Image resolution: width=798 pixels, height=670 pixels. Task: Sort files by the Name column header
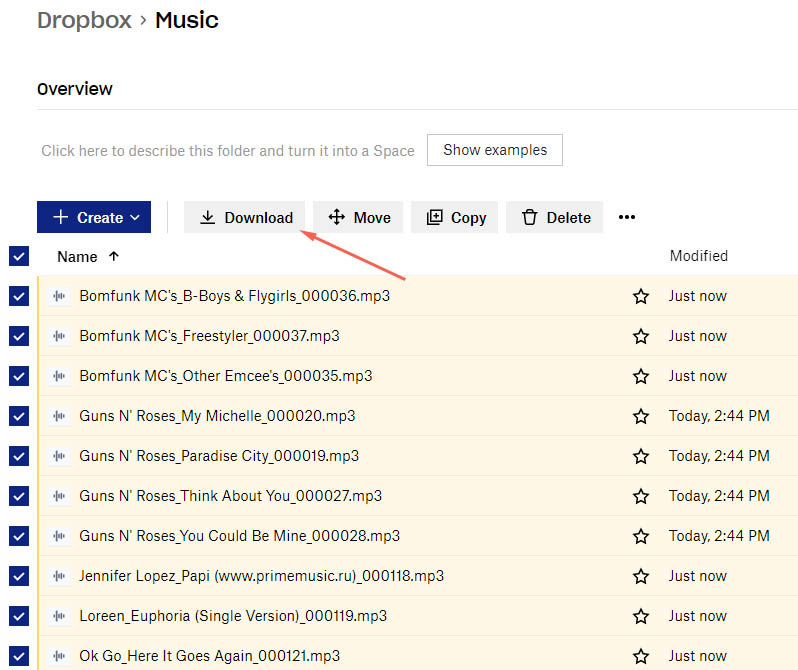pos(88,257)
